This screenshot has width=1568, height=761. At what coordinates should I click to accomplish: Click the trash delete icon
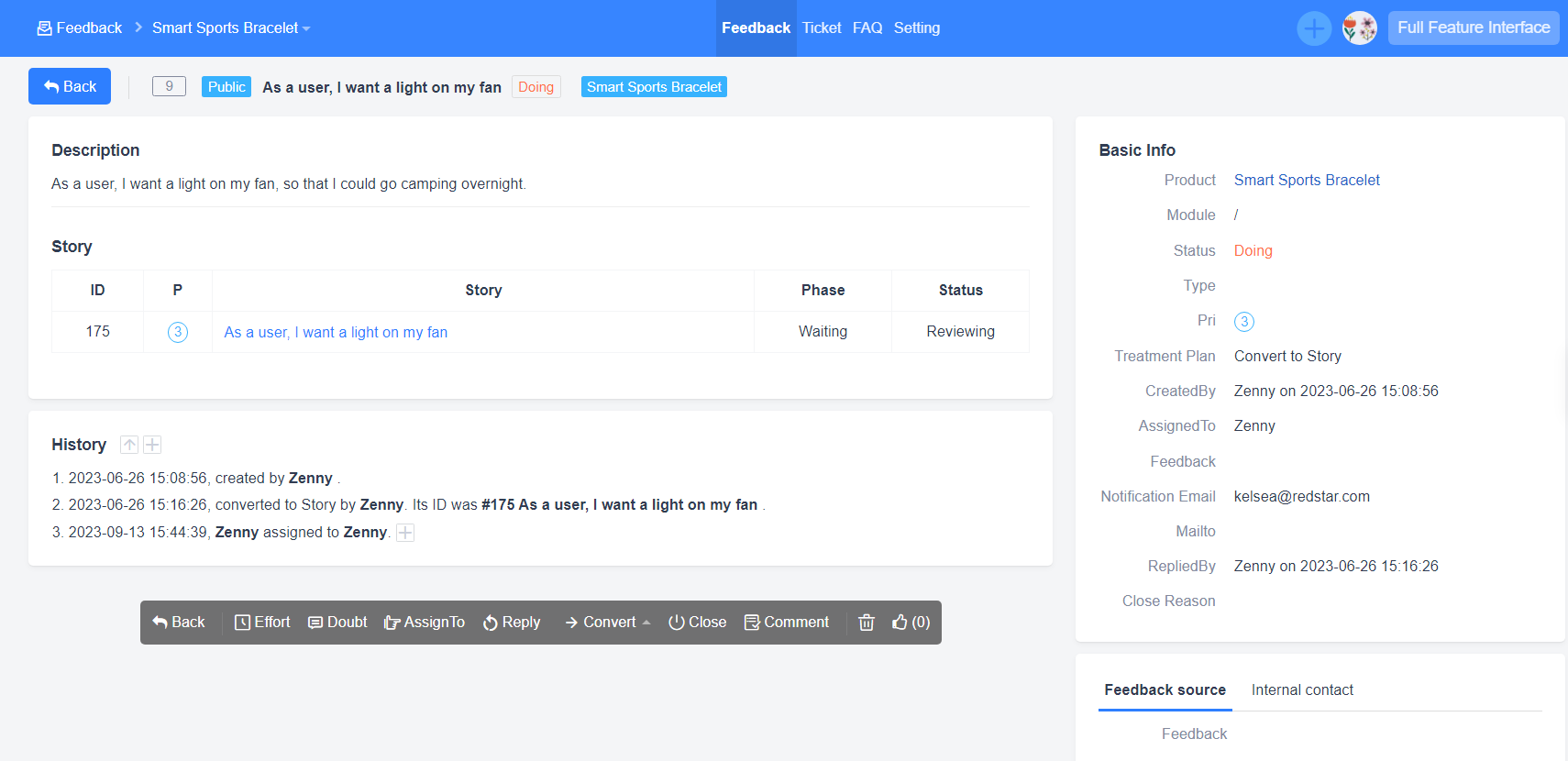click(866, 623)
